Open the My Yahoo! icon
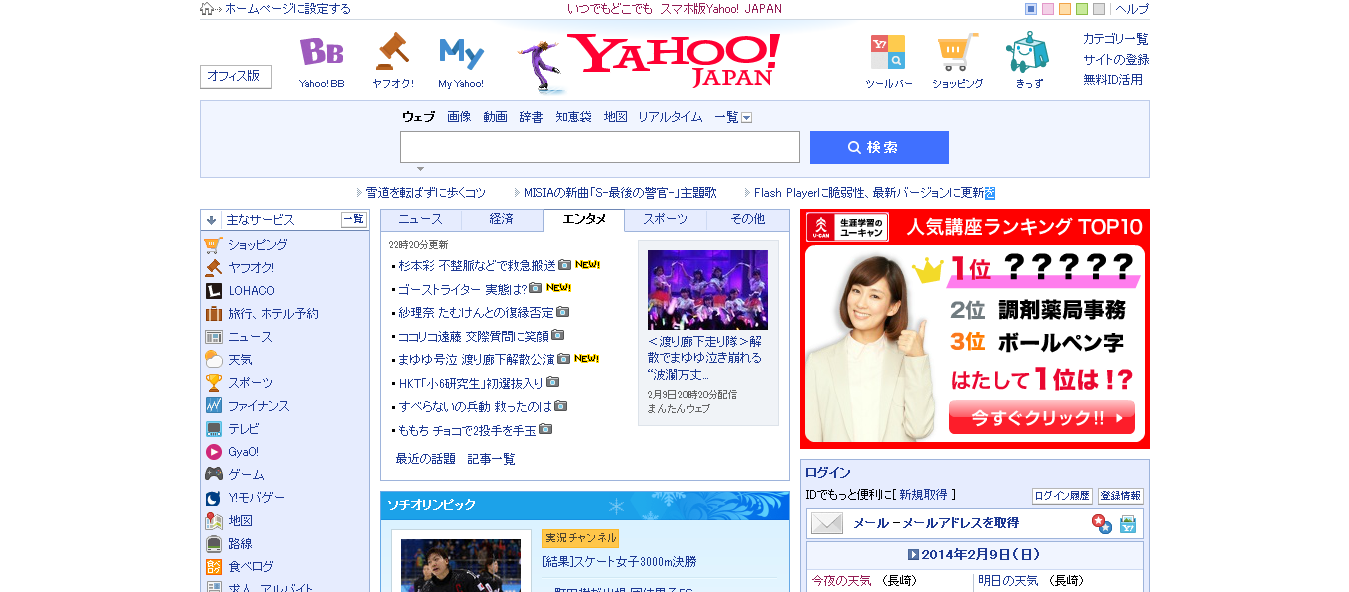This screenshot has width=1349, height=592. [x=461, y=53]
